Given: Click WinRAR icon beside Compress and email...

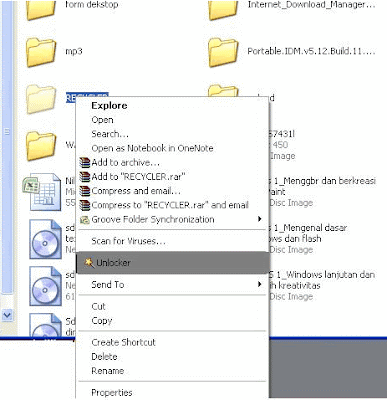Looking at the screenshot, I should pyautogui.click(x=85, y=191).
